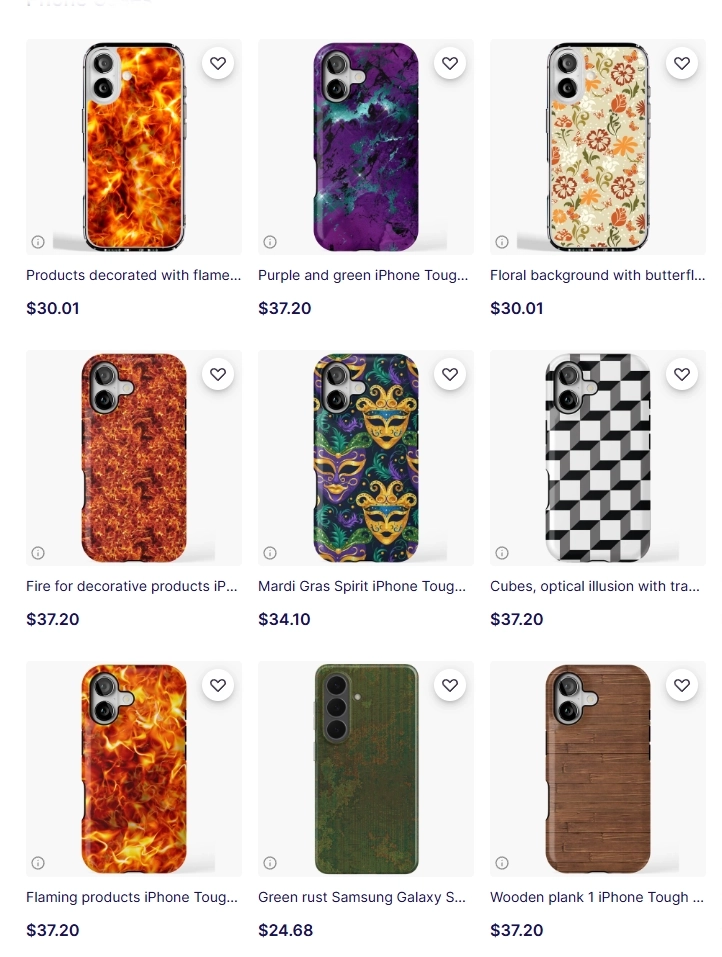722x957 pixels.
Task: Favorite the flame-decorated phone case
Action: [218, 63]
